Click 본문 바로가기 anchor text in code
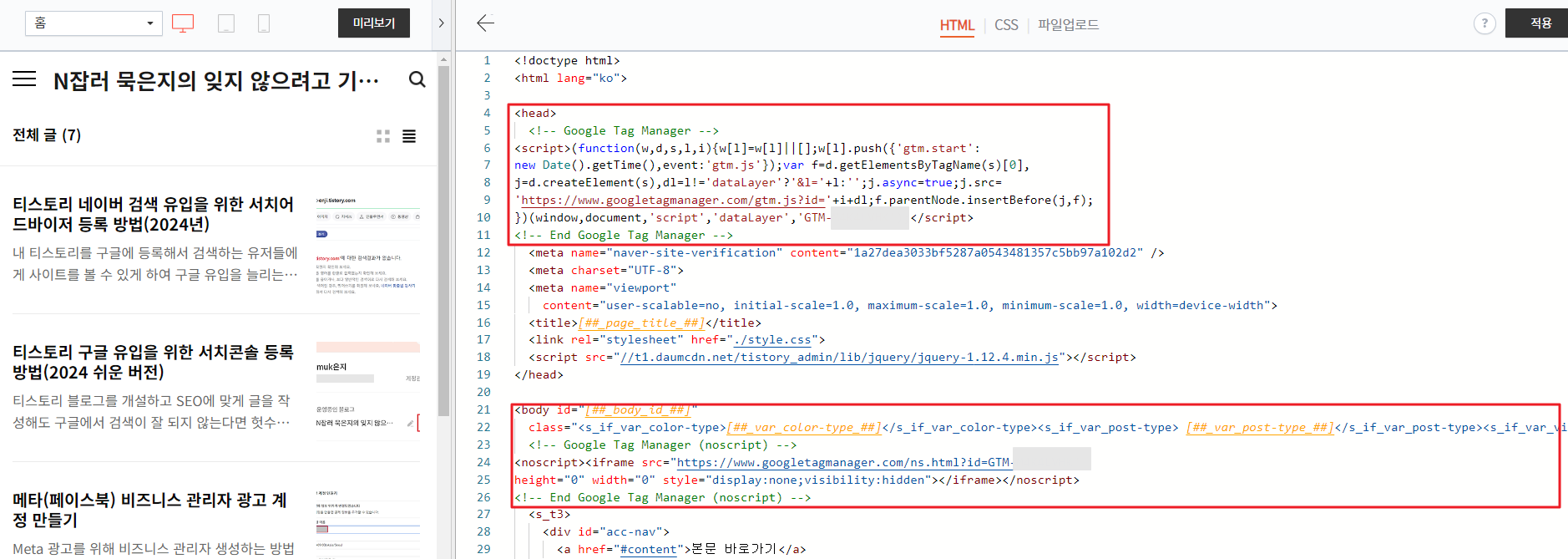The image size is (1568, 559). tap(735, 549)
